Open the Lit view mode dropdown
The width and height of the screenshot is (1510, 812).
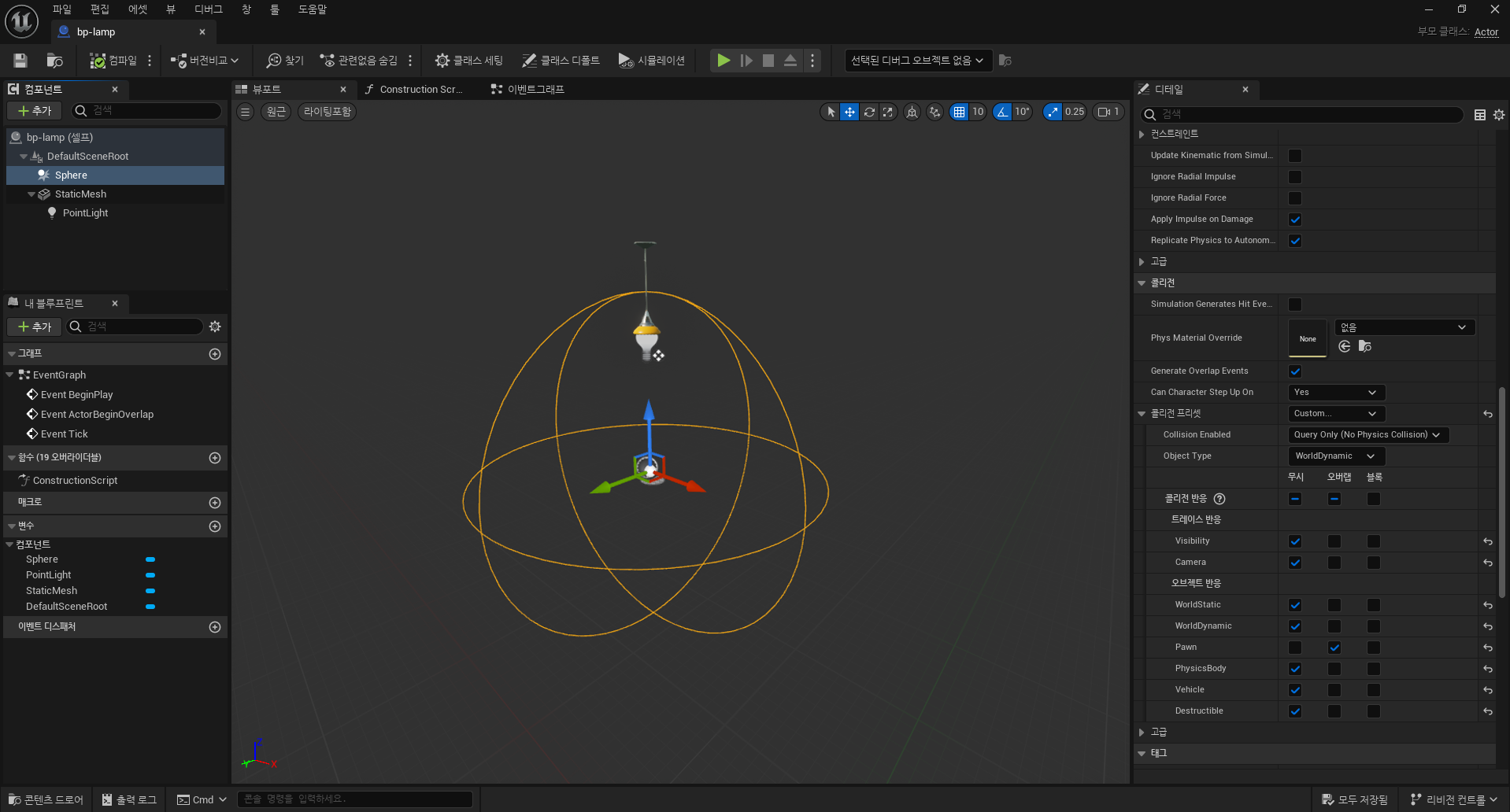point(328,112)
